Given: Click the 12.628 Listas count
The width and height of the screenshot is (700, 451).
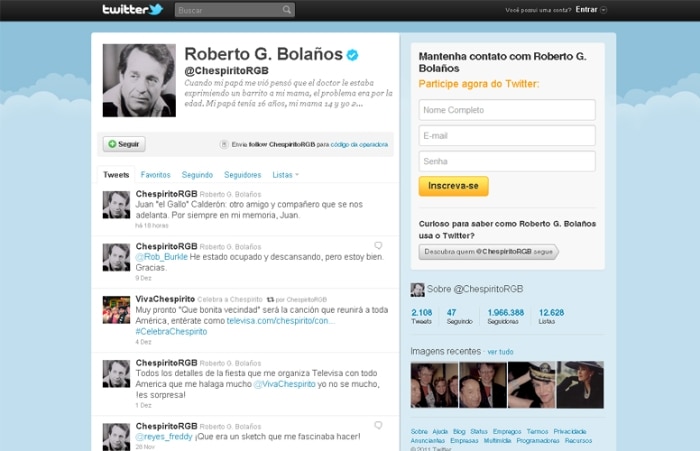Looking at the screenshot, I should [x=551, y=316].
